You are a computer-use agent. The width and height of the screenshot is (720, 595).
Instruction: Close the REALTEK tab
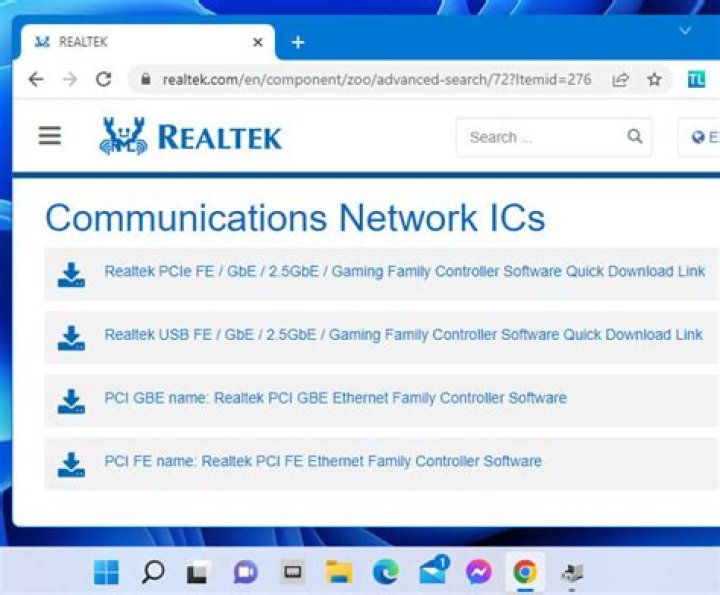258,42
